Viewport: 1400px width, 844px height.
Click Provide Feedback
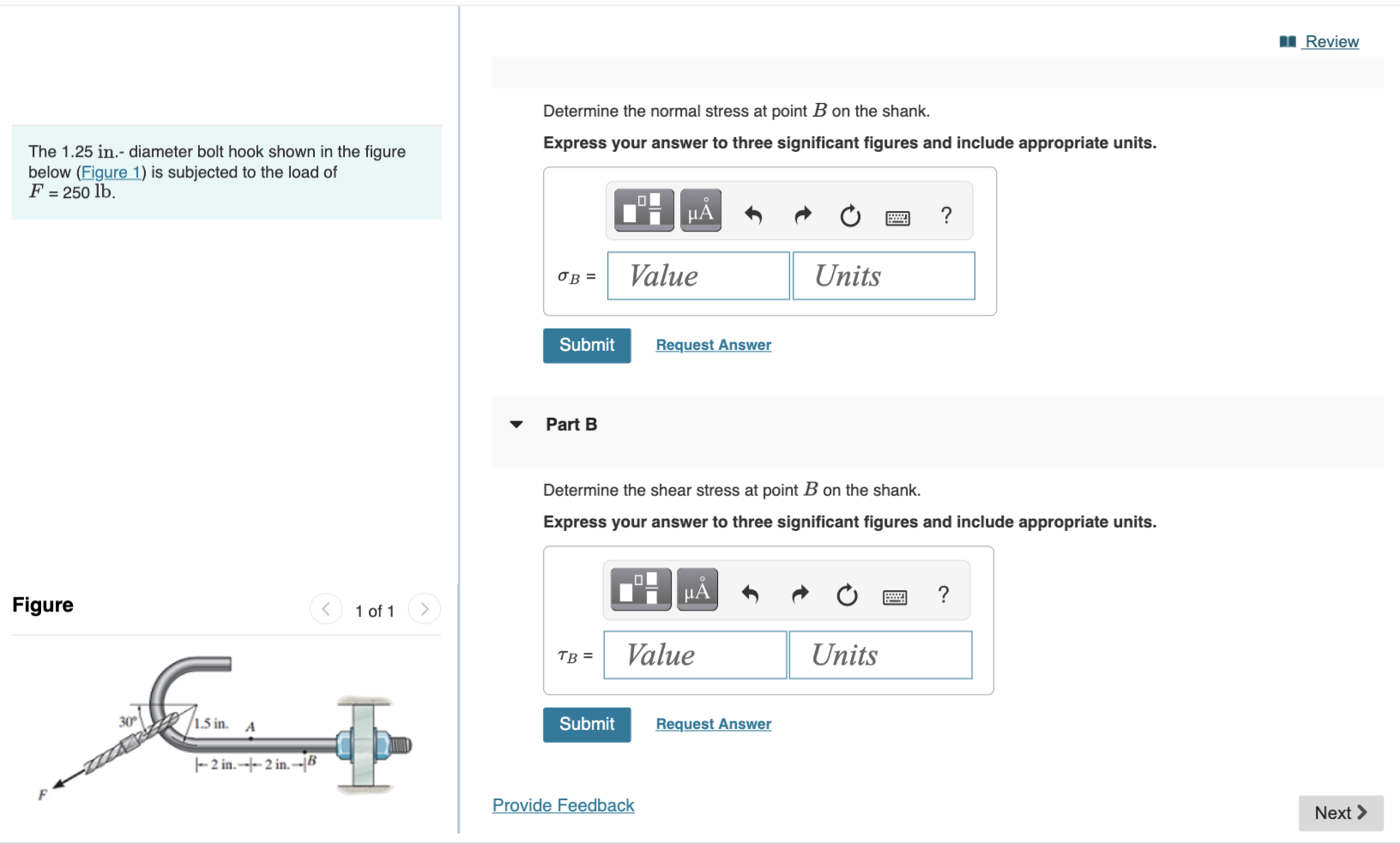tap(563, 805)
